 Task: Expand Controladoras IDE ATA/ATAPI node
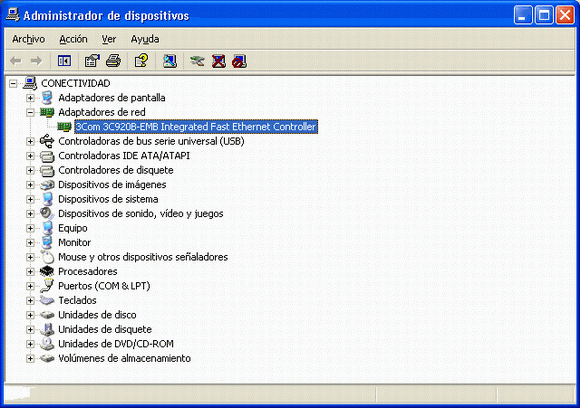[x=30, y=156]
